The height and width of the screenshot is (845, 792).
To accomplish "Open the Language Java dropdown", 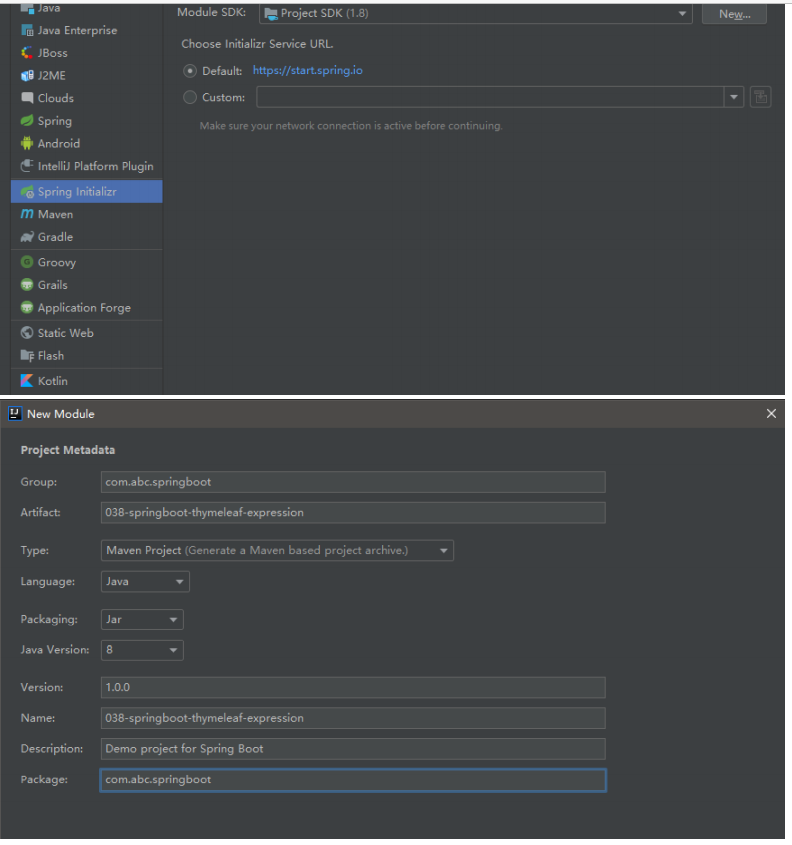I will pos(145,582).
